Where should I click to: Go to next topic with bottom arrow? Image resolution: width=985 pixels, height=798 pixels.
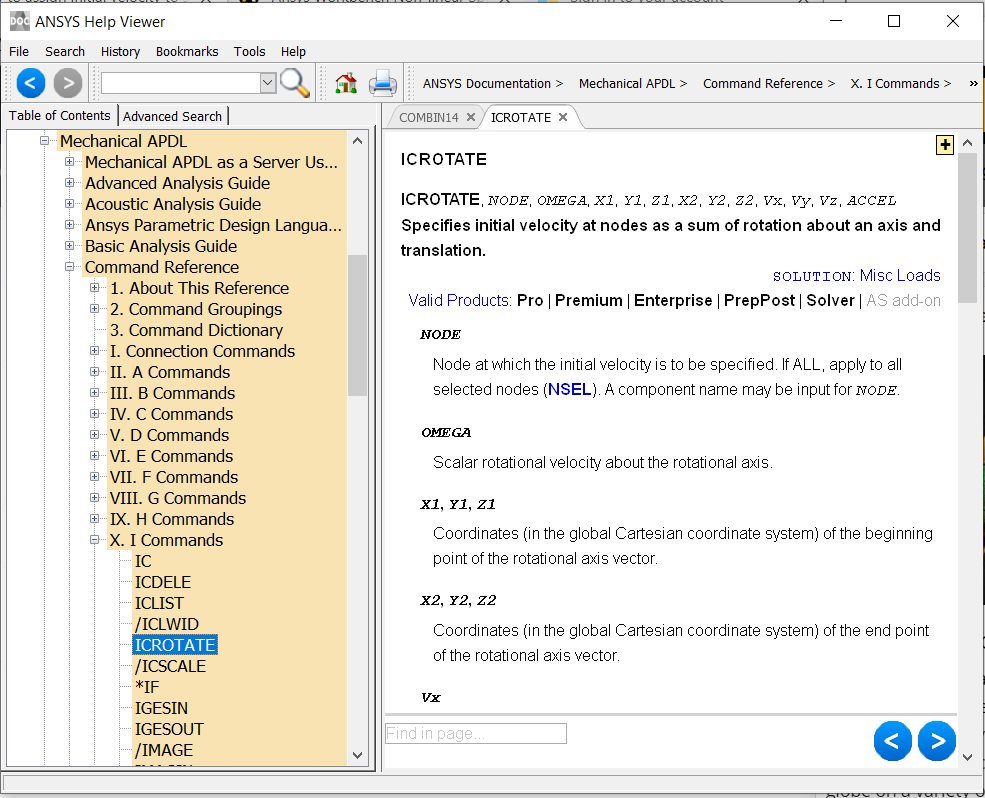936,741
